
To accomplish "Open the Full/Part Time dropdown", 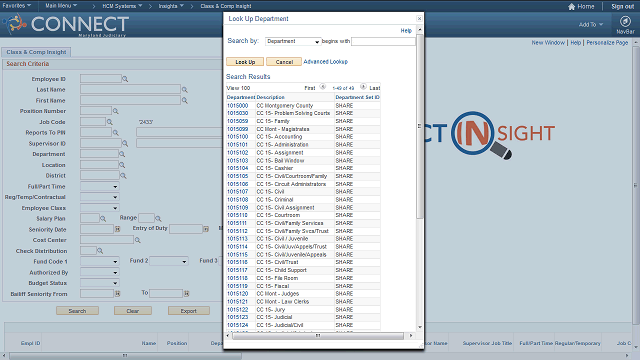I will (100, 187).
